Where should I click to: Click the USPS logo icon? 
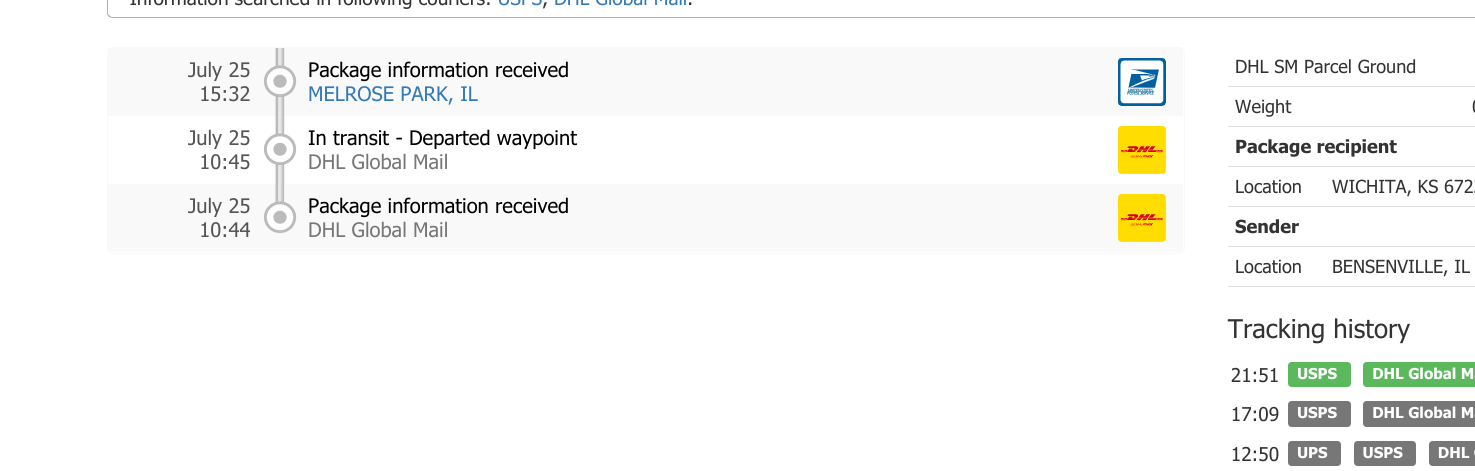click(1141, 82)
